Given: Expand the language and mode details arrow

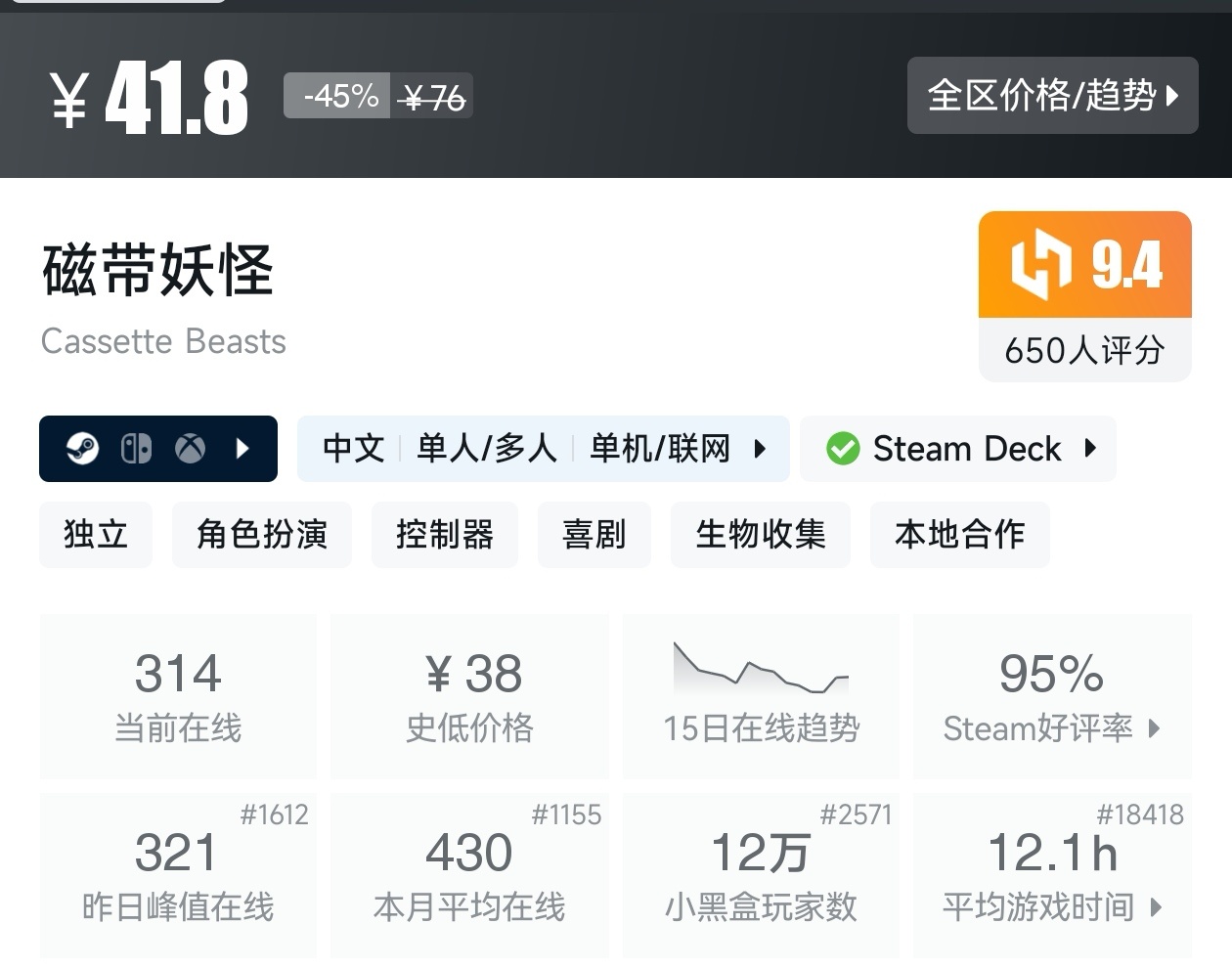Looking at the screenshot, I should [x=760, y=449].
